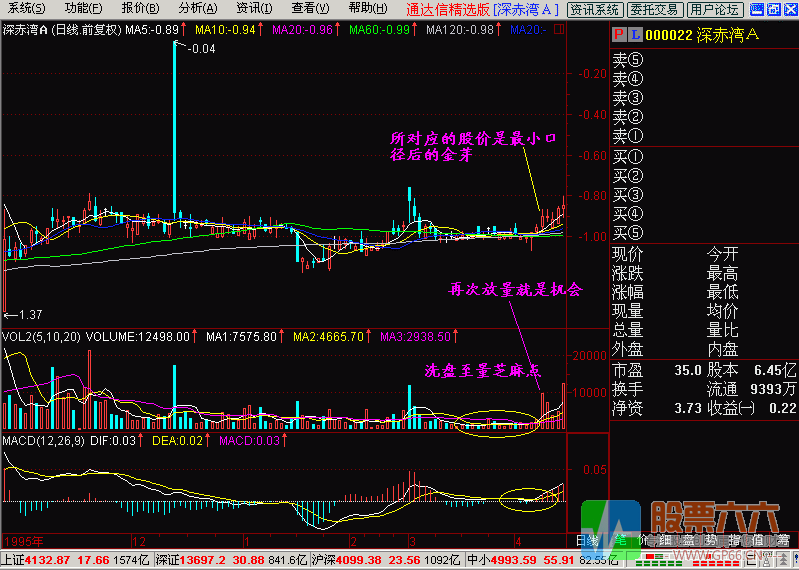Open the 功能(F) menu
The width and height of the screenshot is (799, 570).
(x=77, y=9)
